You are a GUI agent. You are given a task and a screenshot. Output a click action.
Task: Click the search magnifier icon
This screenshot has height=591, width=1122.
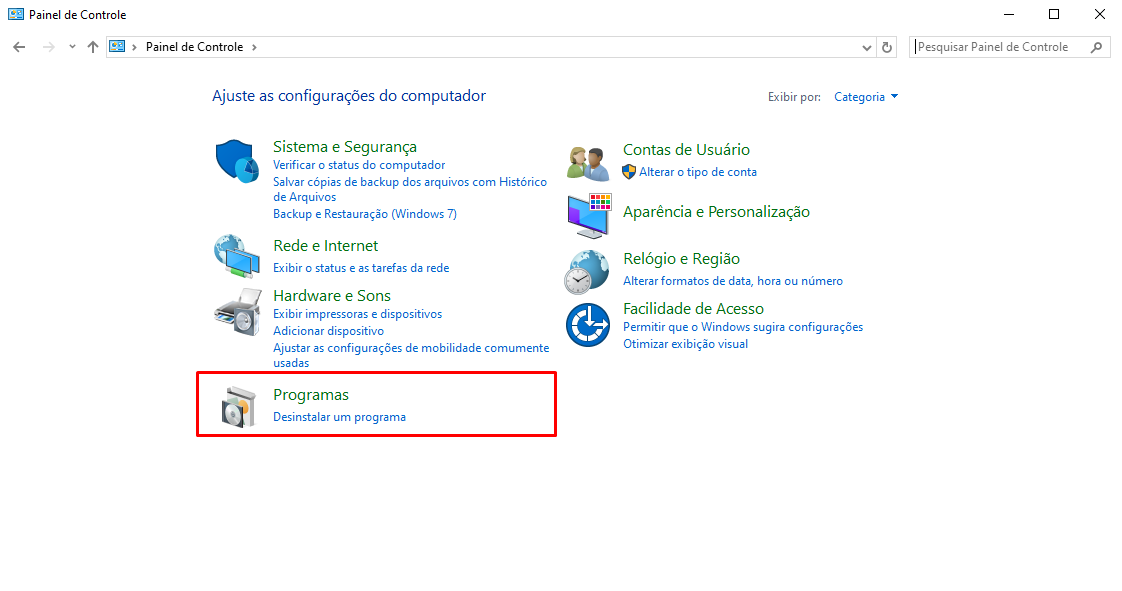click(1096, 47)
